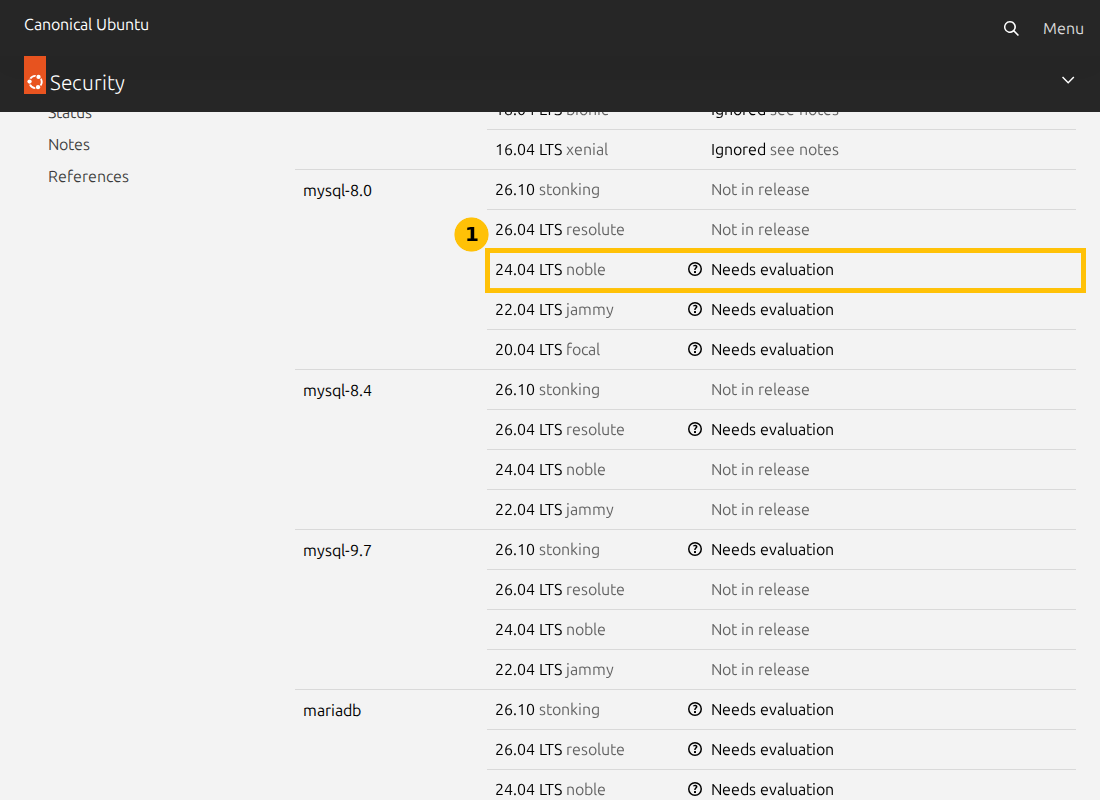Click '22.04 LTS jammy' in the mysql-9.7 group

click(x=554, y=669)
